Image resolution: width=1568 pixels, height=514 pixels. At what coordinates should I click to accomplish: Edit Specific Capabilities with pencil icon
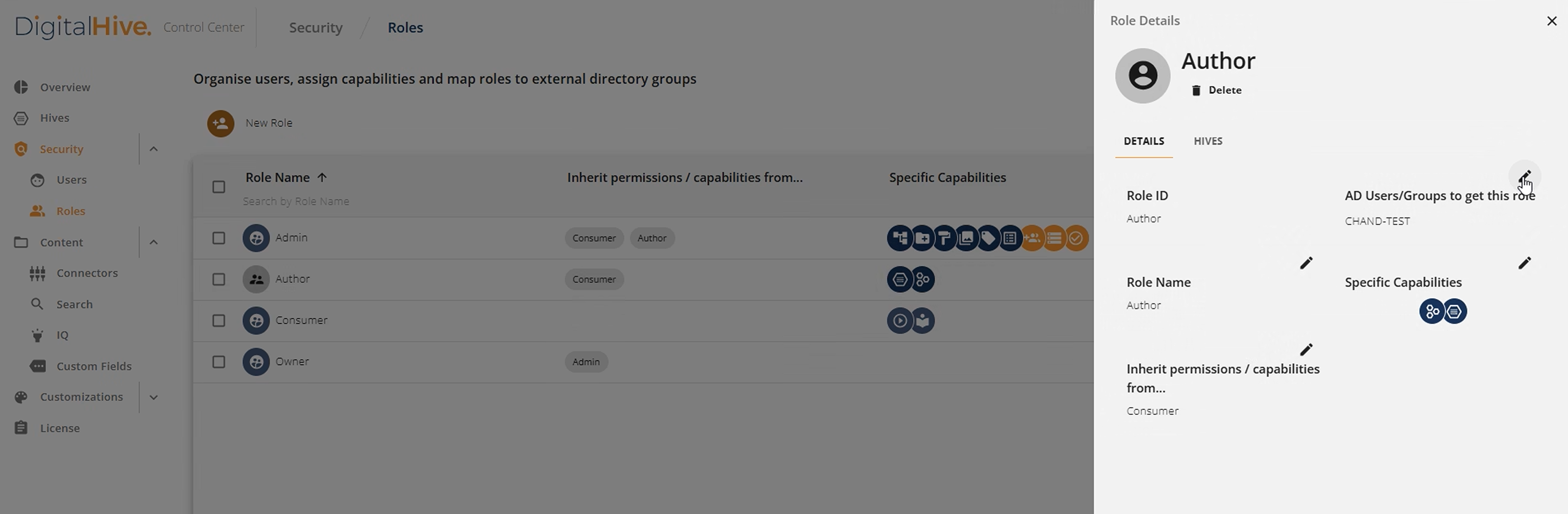[x=1523, y=263]
